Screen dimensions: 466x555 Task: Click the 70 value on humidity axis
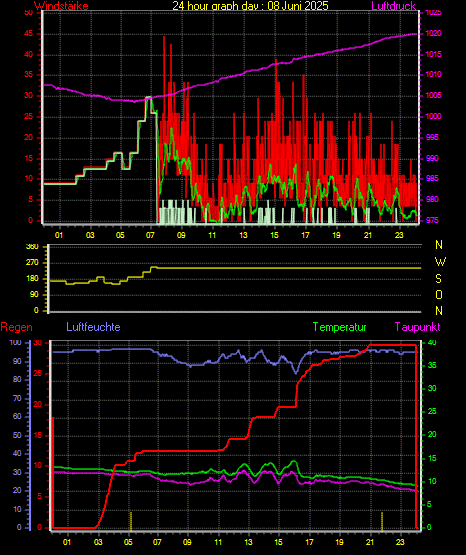click(17, 399)
